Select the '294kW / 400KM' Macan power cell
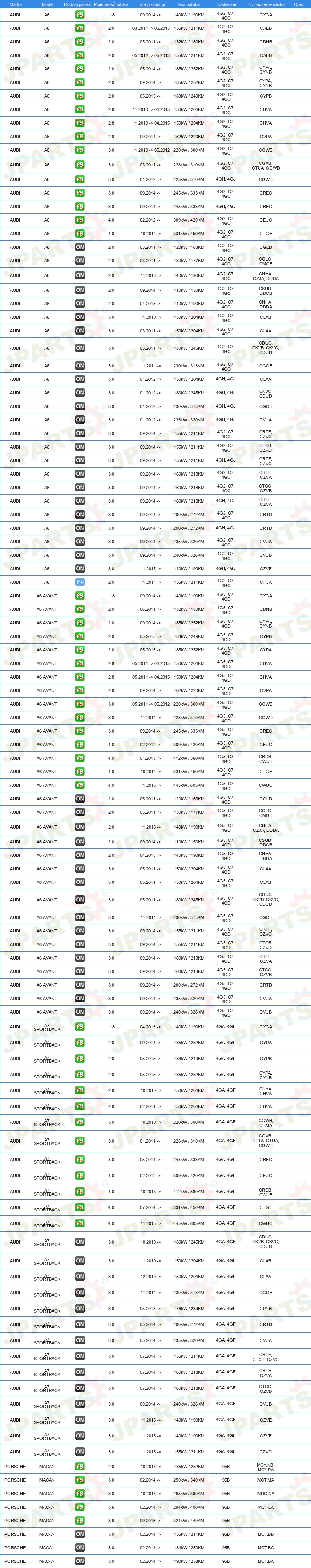Image resolution: width=311 pixels, height=1568 pixels. (189, 1507)
